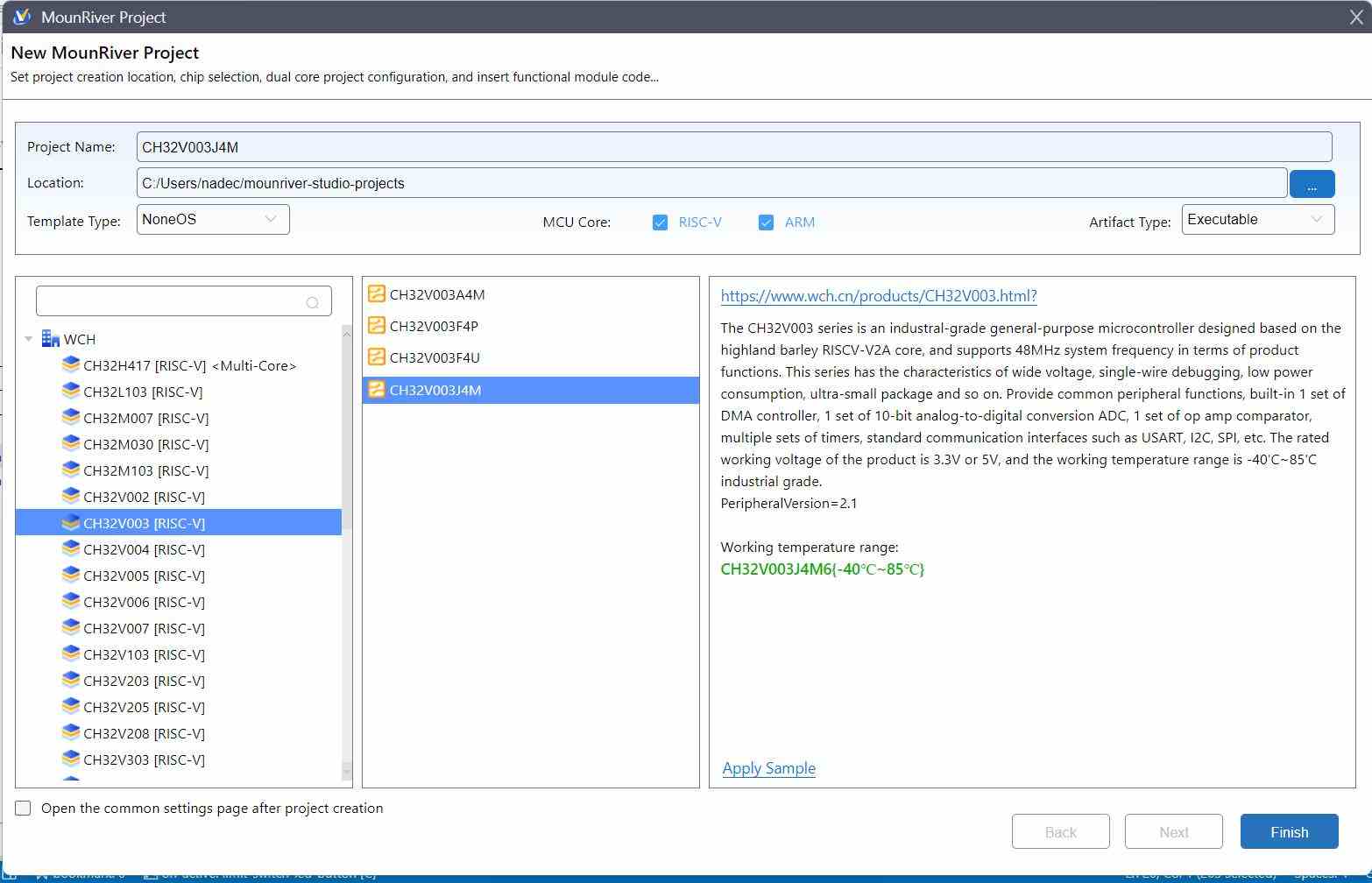Click the Finish button
Image resolution: width=1372 pixels, height=883 pixels.
tap(1289, 831)
